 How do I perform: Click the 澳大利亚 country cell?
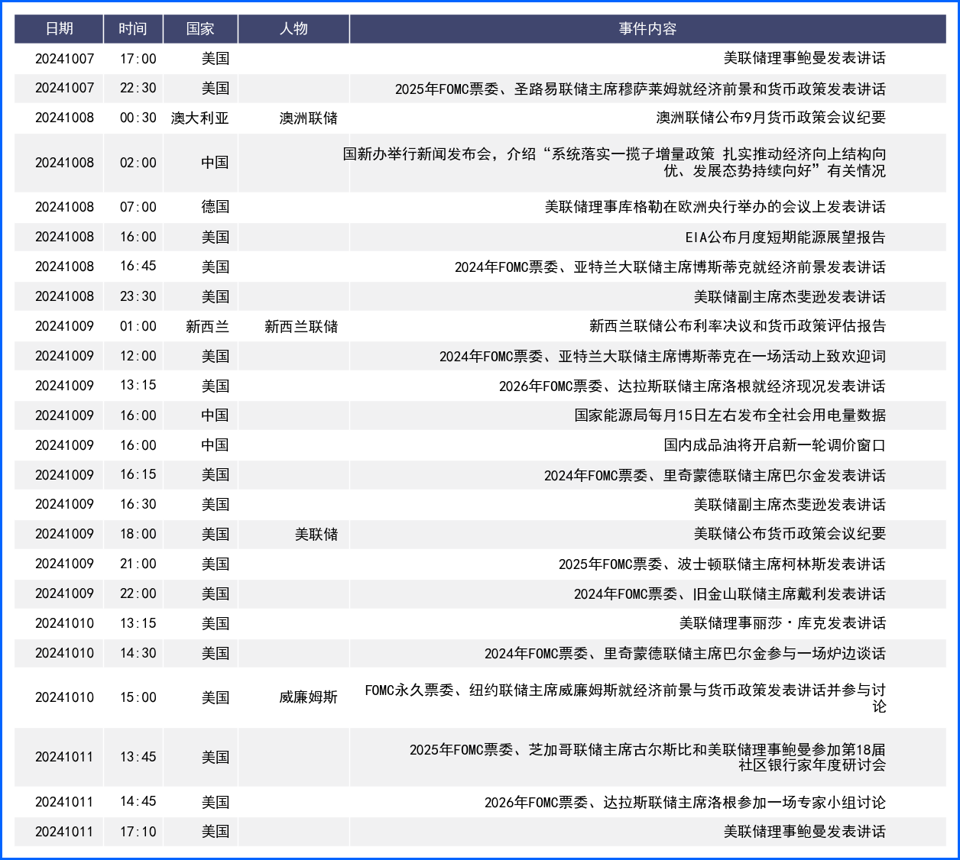click(200, 118)
